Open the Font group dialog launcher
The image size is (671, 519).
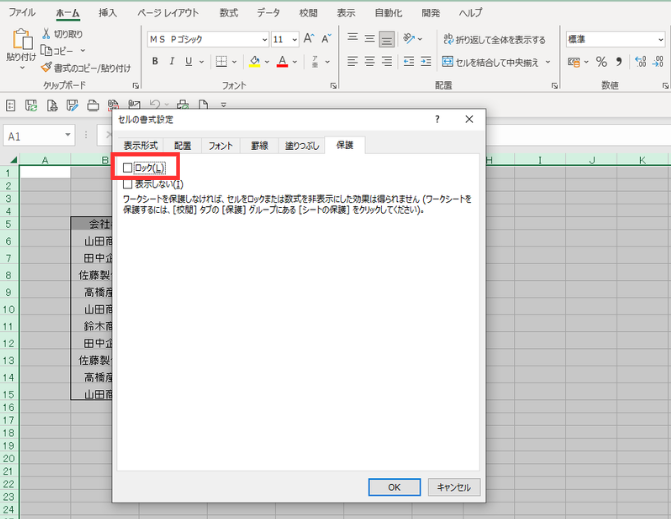coord(333,86)
